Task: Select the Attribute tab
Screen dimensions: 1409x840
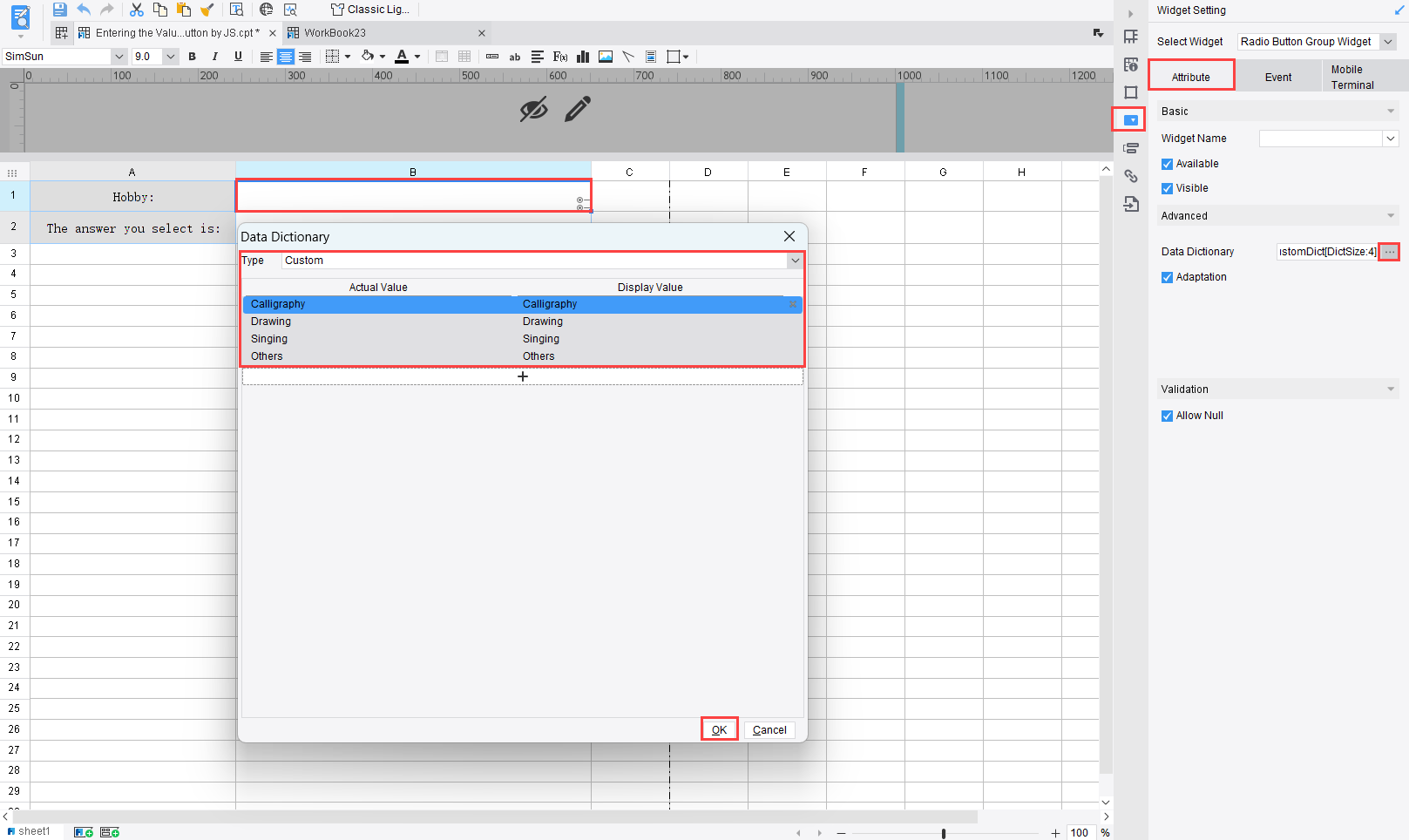Action: pyautogui.click(x=1191, y=77)
